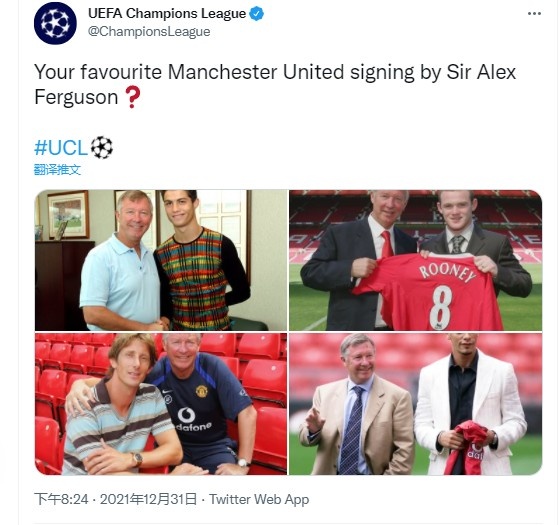This screenshot has width=559, height=525.
Task: Click the 下午8:24 tweet timestamp
Action: click(x=61, y=499)
